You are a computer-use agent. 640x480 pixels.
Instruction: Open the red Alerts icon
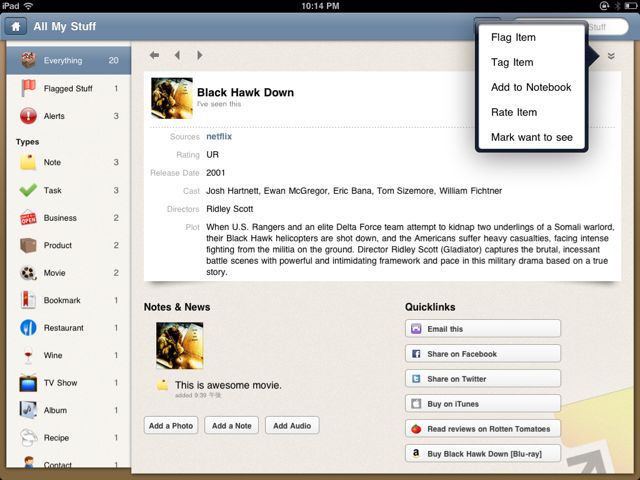point(28,116)
